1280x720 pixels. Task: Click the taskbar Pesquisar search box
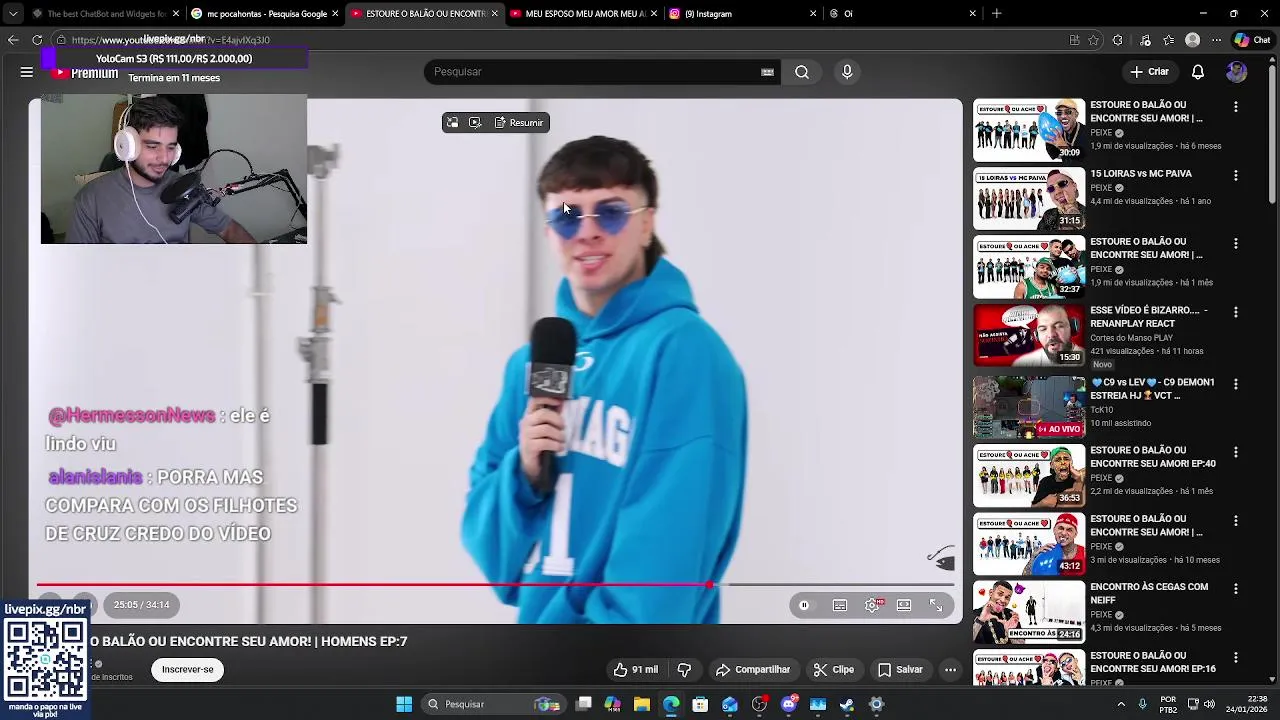click(x=493, y=704)
